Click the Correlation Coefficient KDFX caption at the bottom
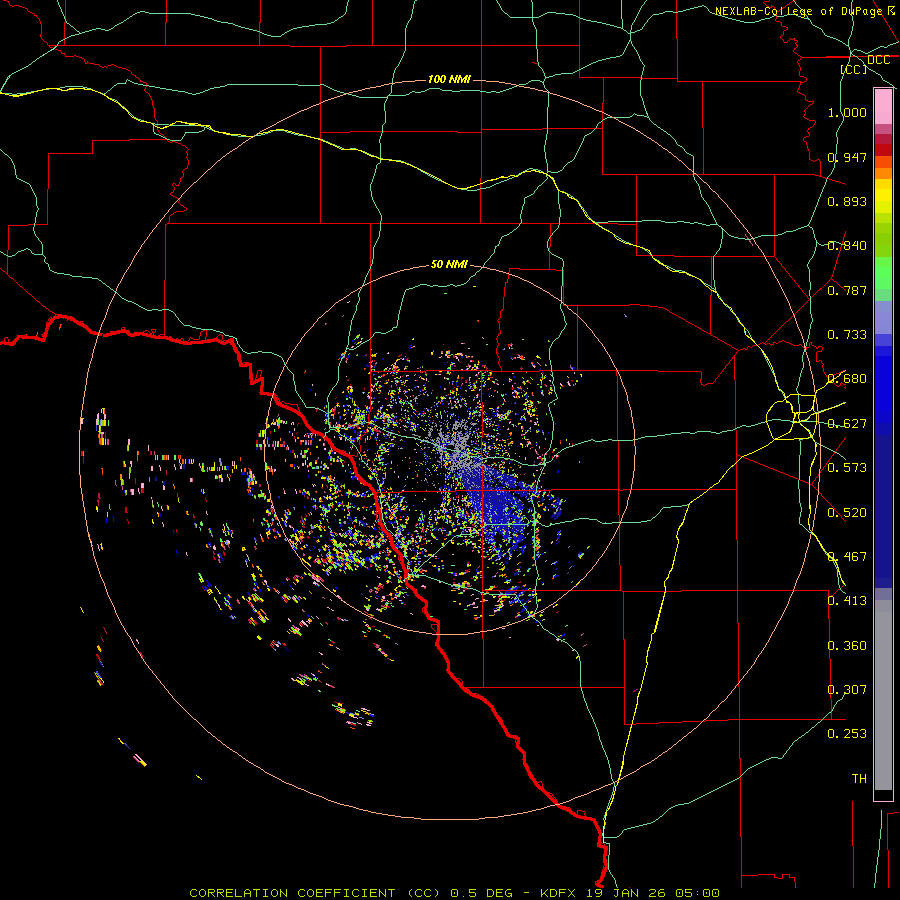This screenshot has width=900, height=900. coord(454,893)
